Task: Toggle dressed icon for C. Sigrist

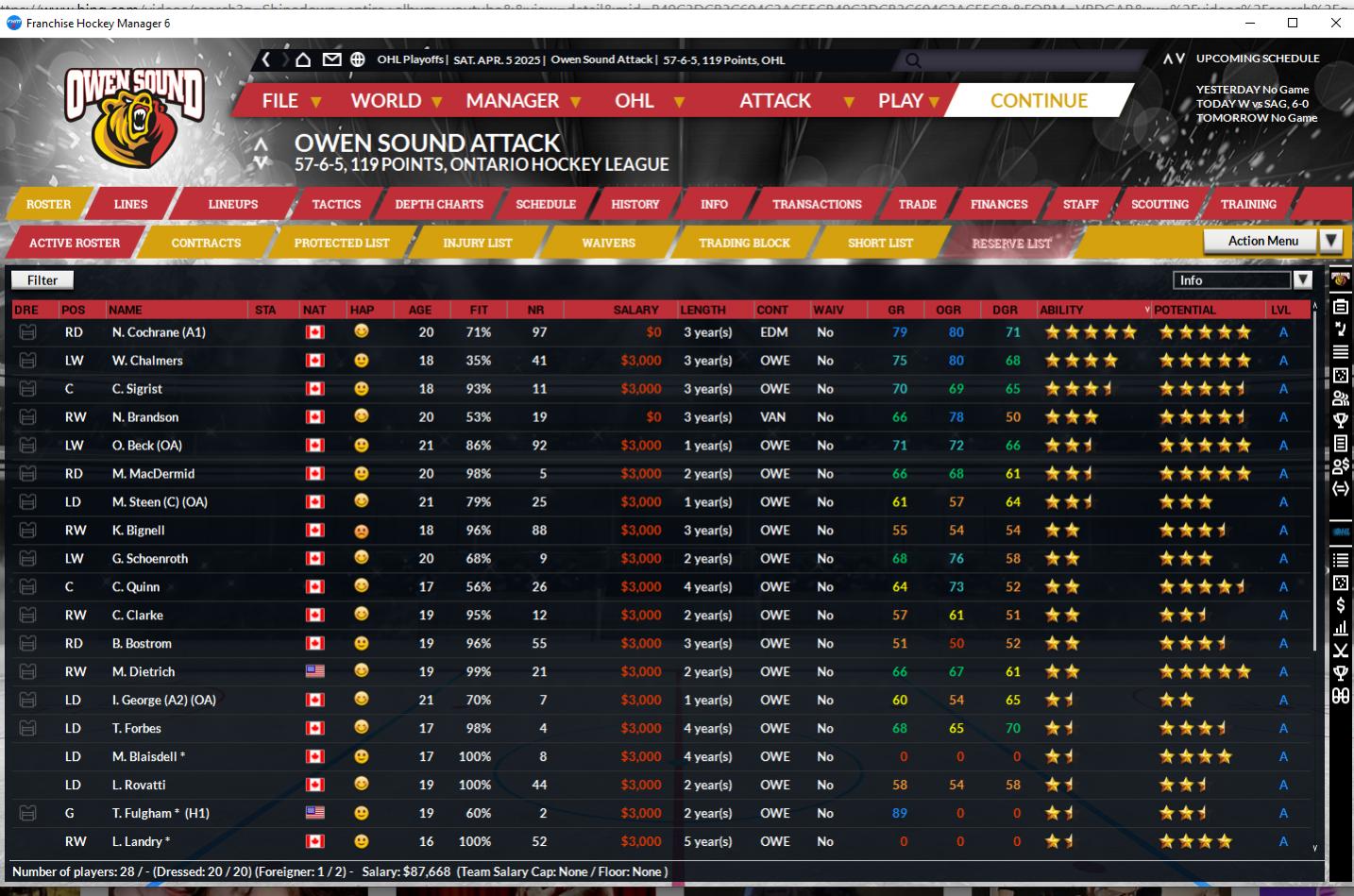Action: click(27, 389)
